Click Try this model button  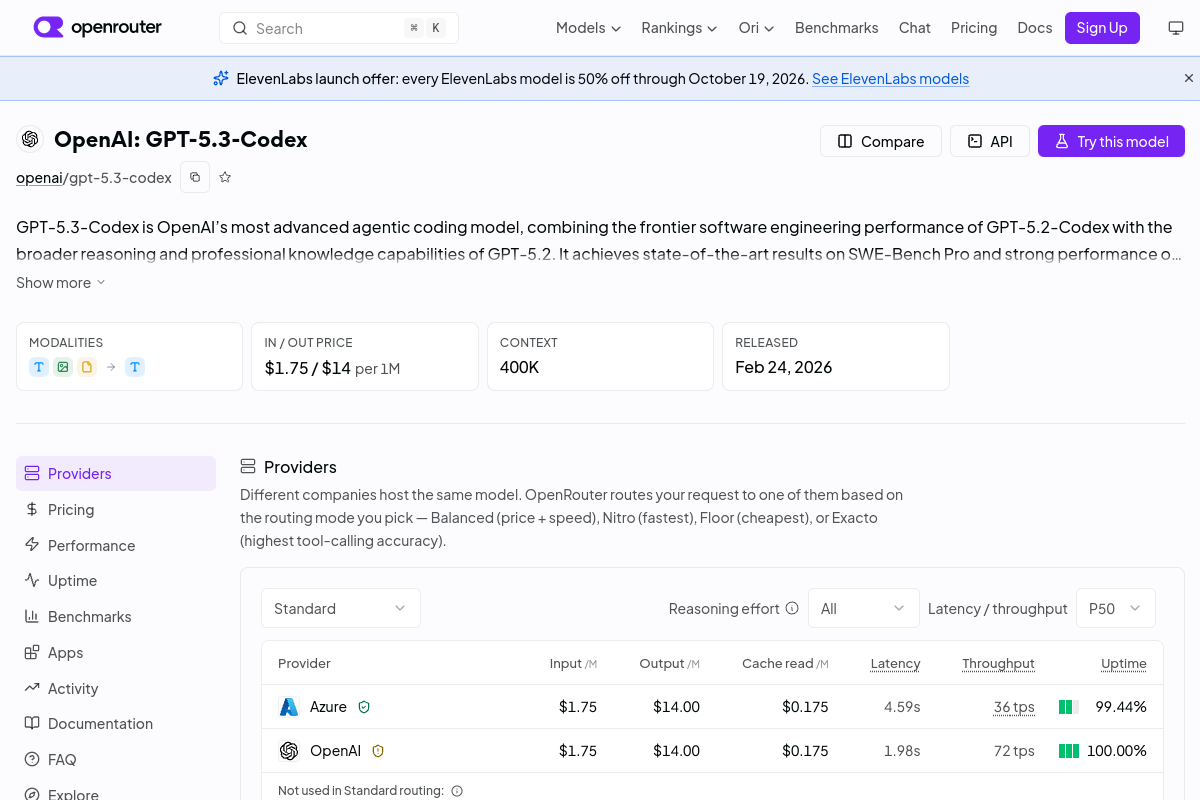click(x=1111, y=141)
